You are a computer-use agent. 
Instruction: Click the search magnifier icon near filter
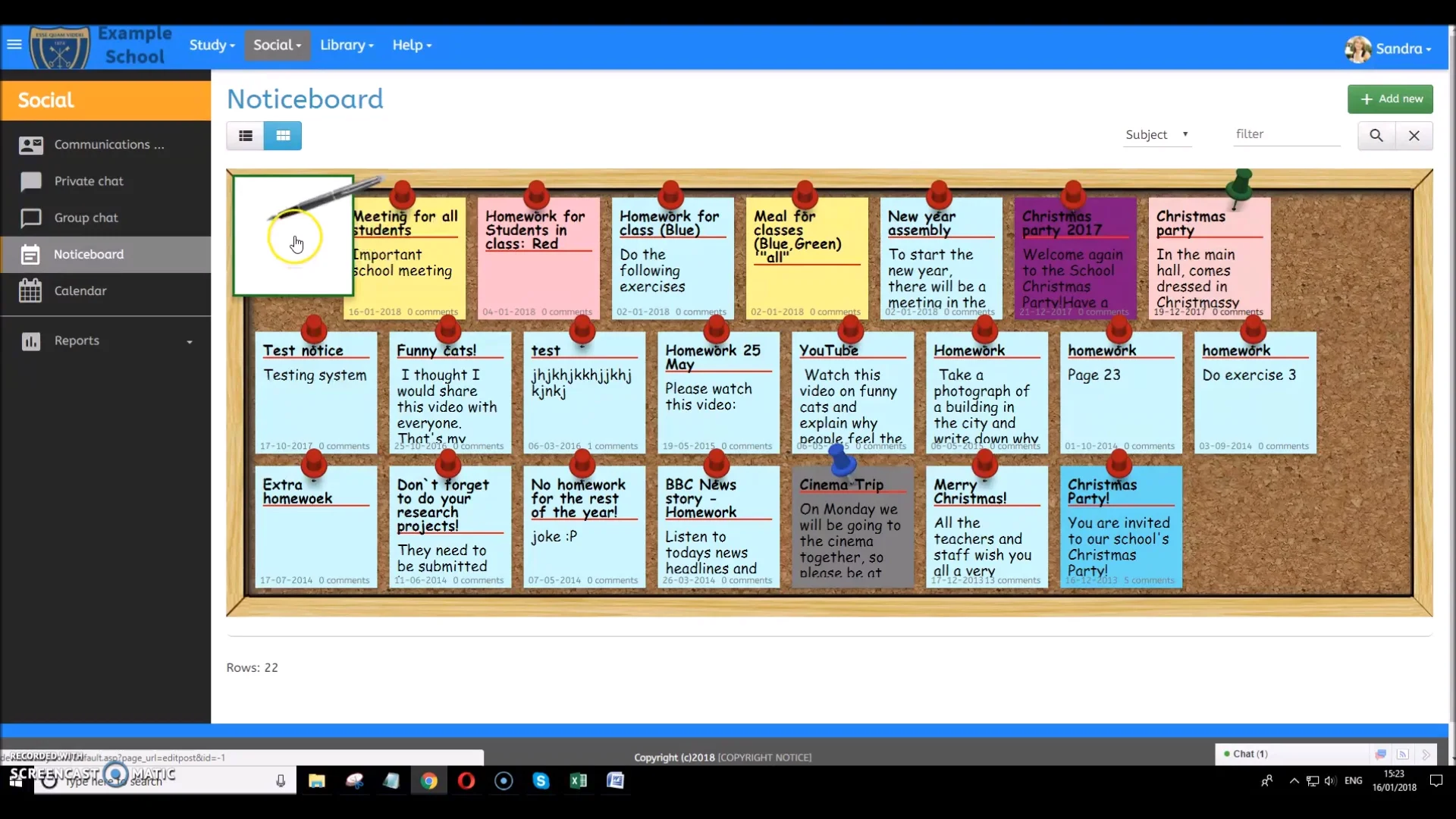(1375, 135)
